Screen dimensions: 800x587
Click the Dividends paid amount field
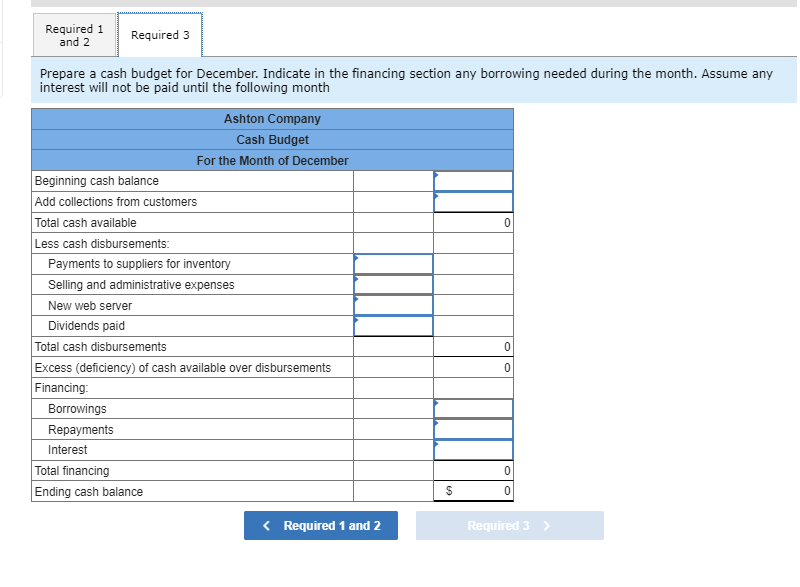(x=393, y=326)
